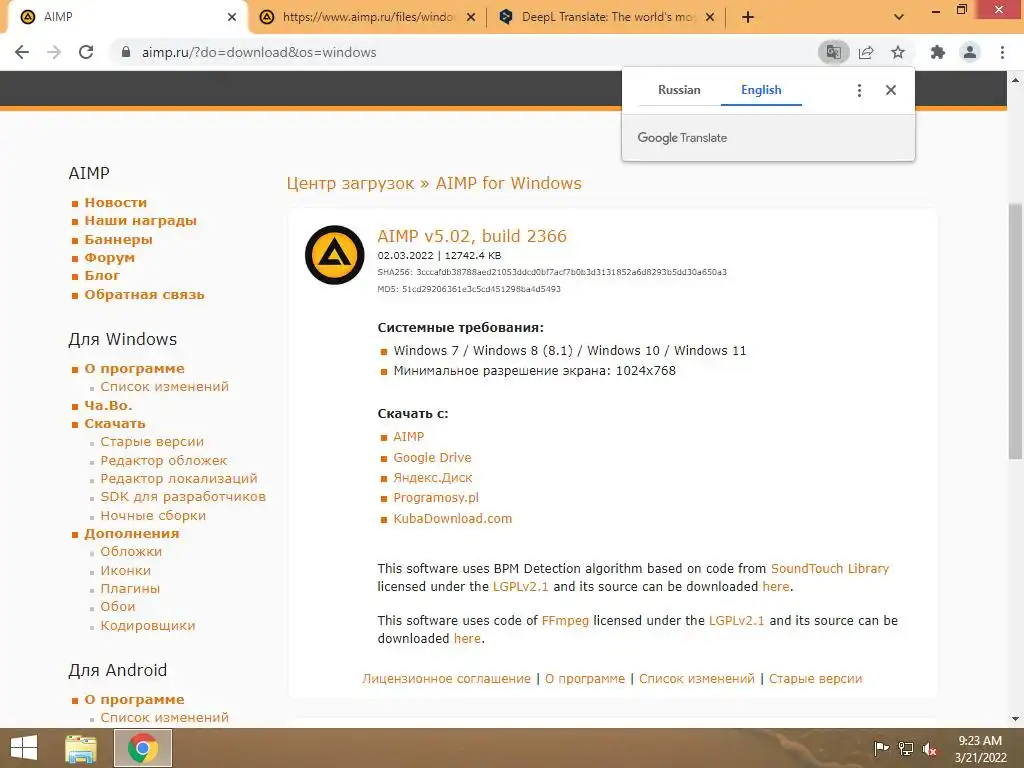Open Chrome extensions puzzle icon
The image size is (1024, 768).
(938, 52)
